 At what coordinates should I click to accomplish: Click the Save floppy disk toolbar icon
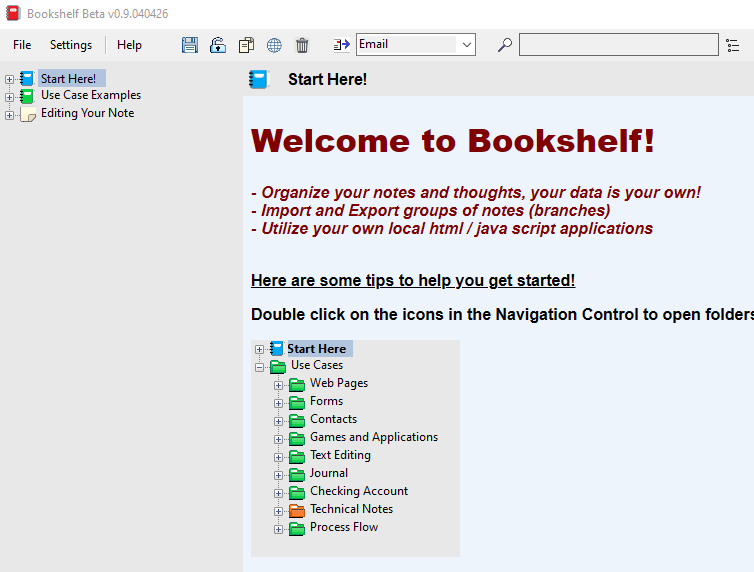click(x=190, y=45)
